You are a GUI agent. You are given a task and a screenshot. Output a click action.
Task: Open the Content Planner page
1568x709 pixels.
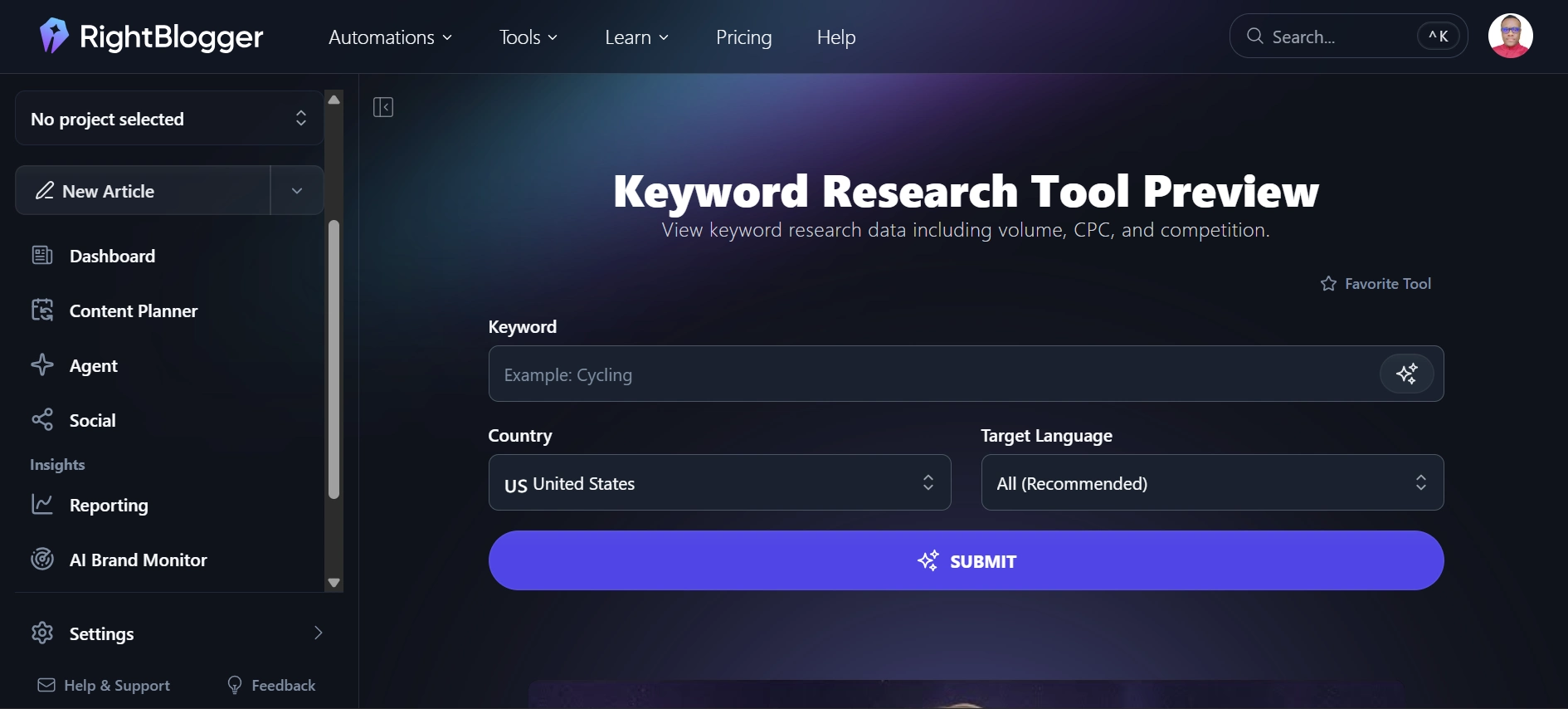(x=134, y=310)
